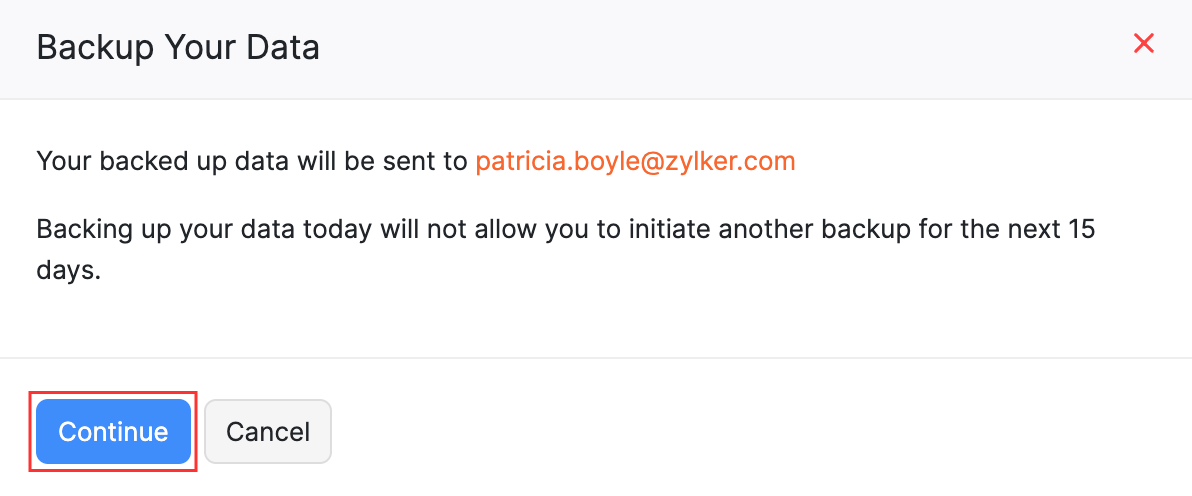Click the Continue button
1192x496 pixels.
click(113, 432)
